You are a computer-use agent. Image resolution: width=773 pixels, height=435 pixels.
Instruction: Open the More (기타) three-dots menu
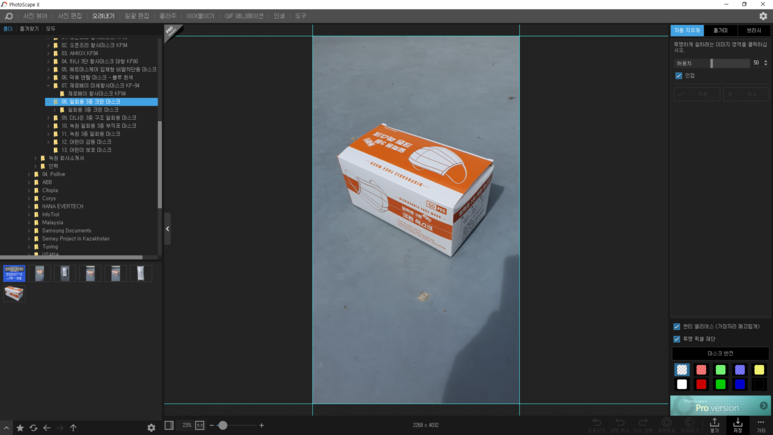761,425
